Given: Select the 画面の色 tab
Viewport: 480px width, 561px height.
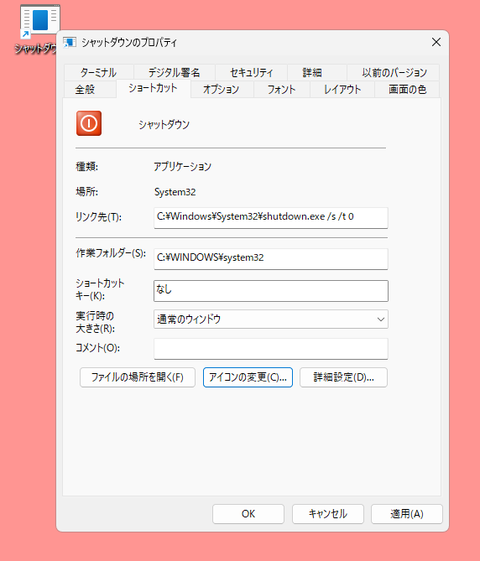Looking at the screenshot, I should (407, 89).
